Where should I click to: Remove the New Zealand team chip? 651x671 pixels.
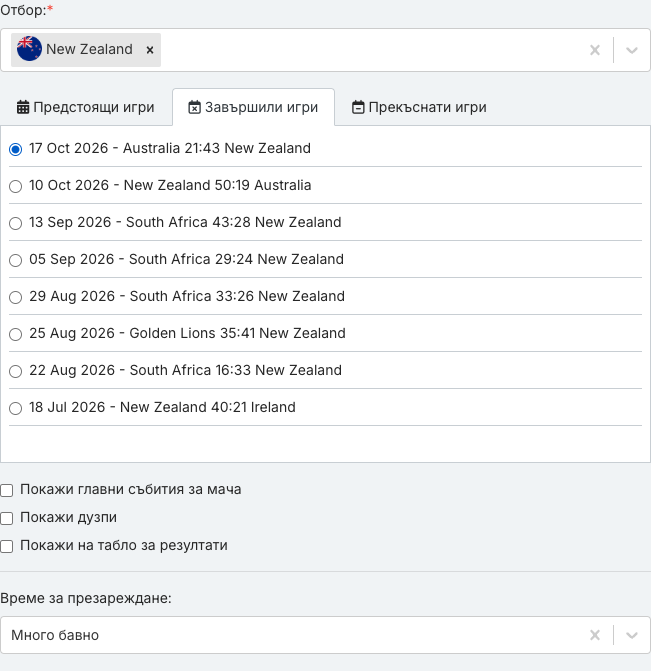[150, 50]
